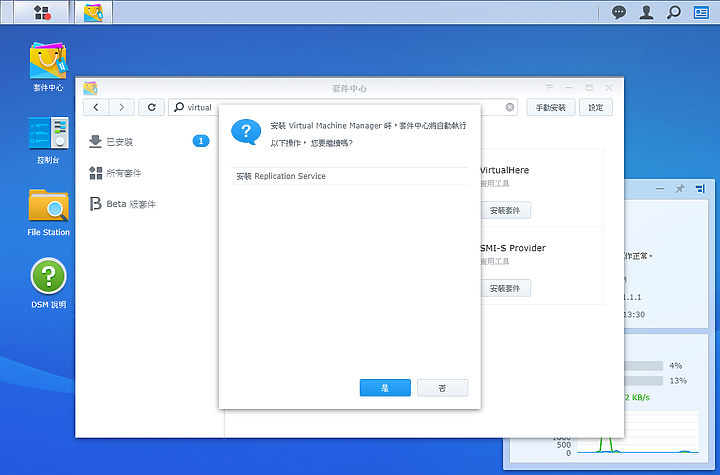720x475 pixels.
Task: Open 套件中心 desktop shortcut
Action: click(48, 67)
